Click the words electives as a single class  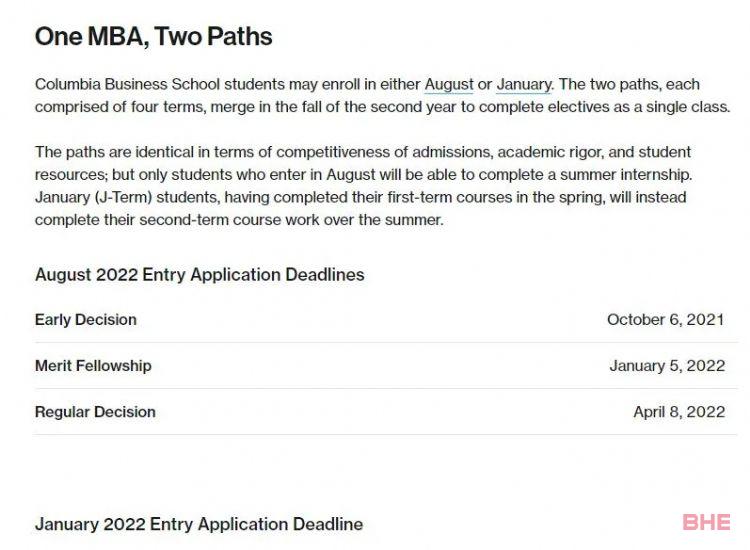click(x=638, y=107)
